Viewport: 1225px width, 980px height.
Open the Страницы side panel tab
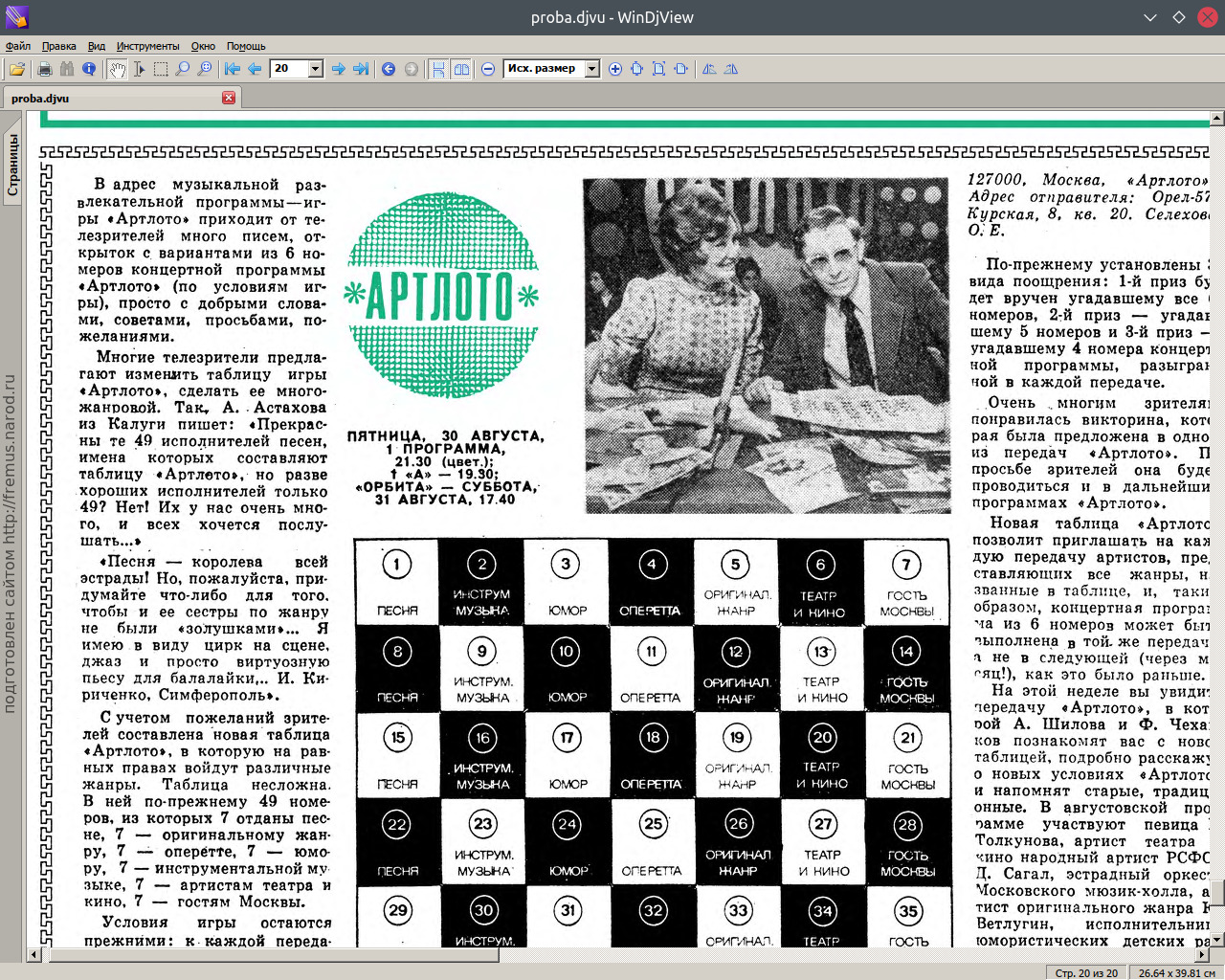(12, 165)
